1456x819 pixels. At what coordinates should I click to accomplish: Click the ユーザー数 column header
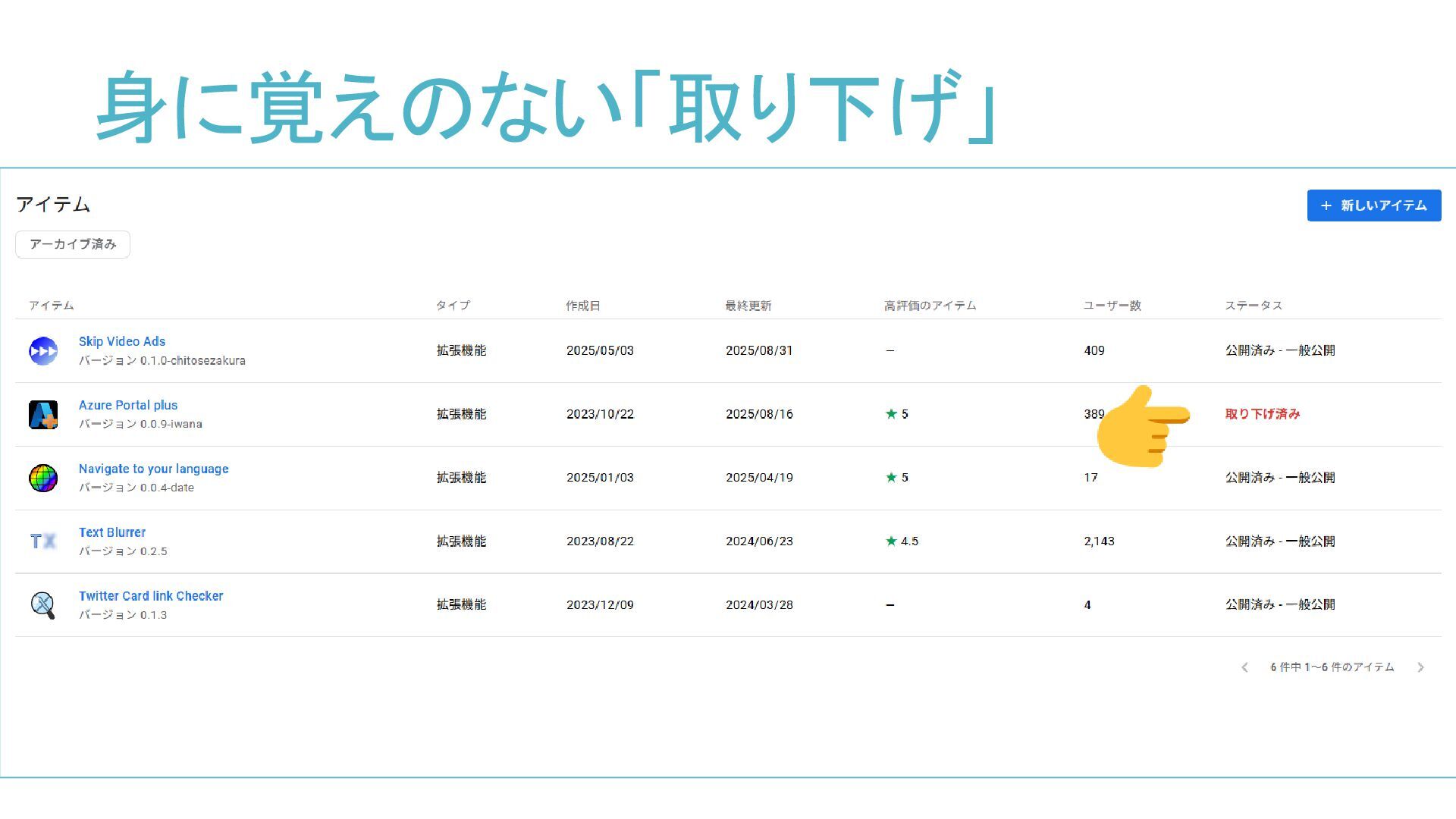tap(1112, 306)
